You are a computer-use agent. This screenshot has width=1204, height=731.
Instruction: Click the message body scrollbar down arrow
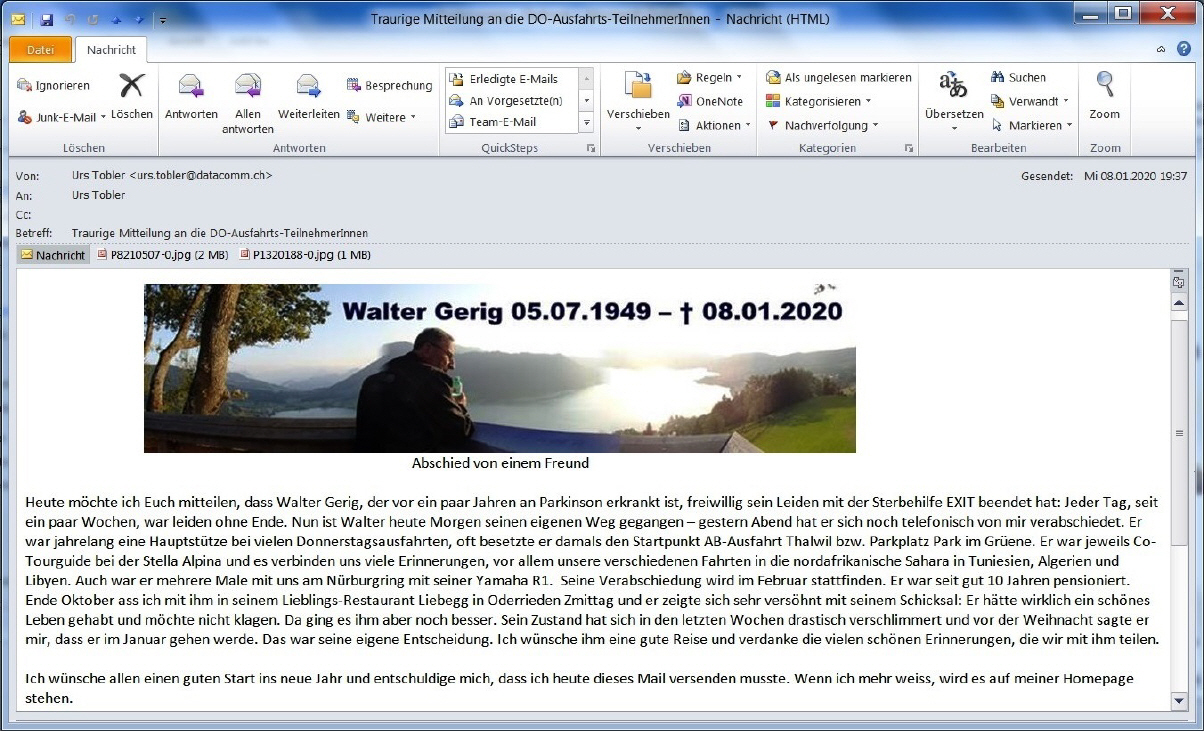(1179, 701)
